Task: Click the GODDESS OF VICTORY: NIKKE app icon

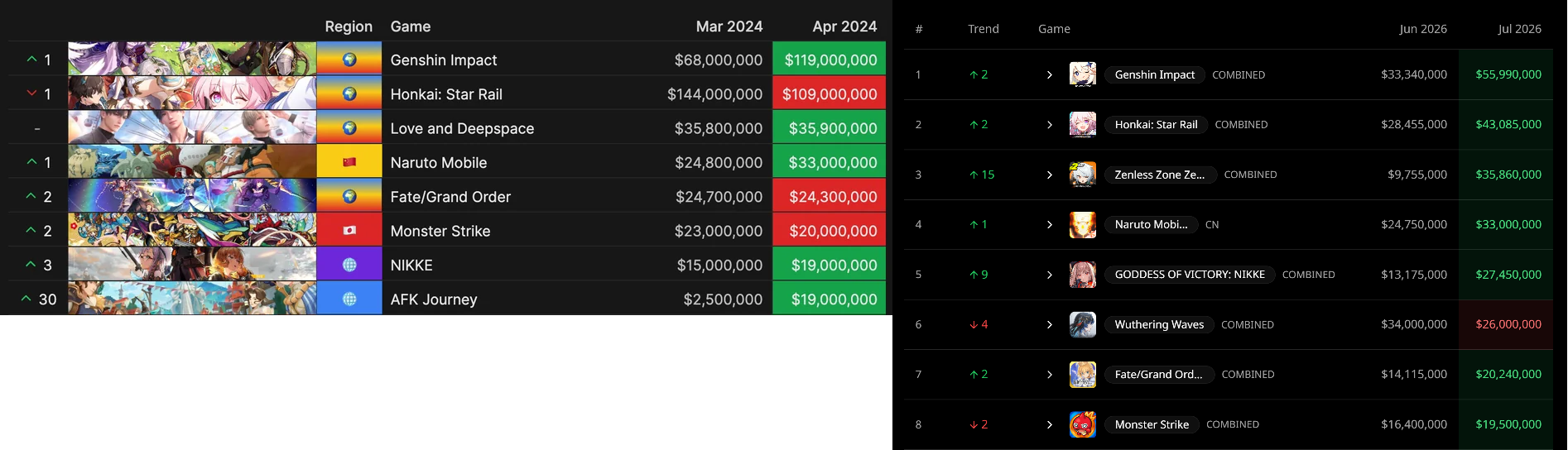Action: coord(1083,275)
